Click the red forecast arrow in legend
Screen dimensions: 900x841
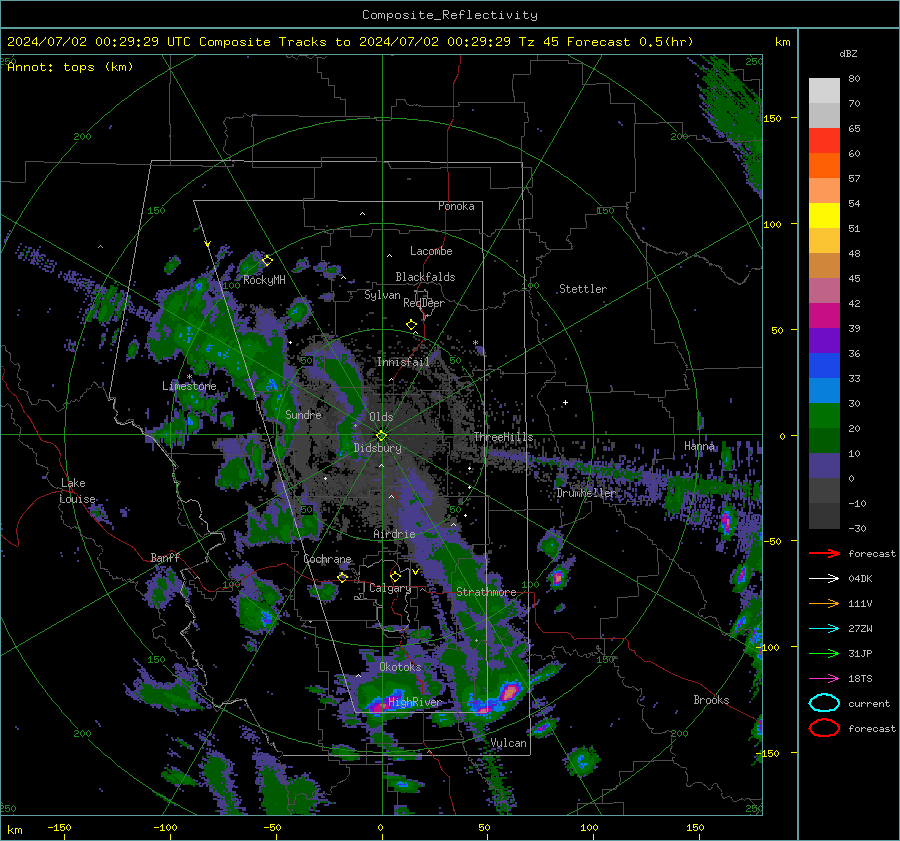tap(824, 553)
